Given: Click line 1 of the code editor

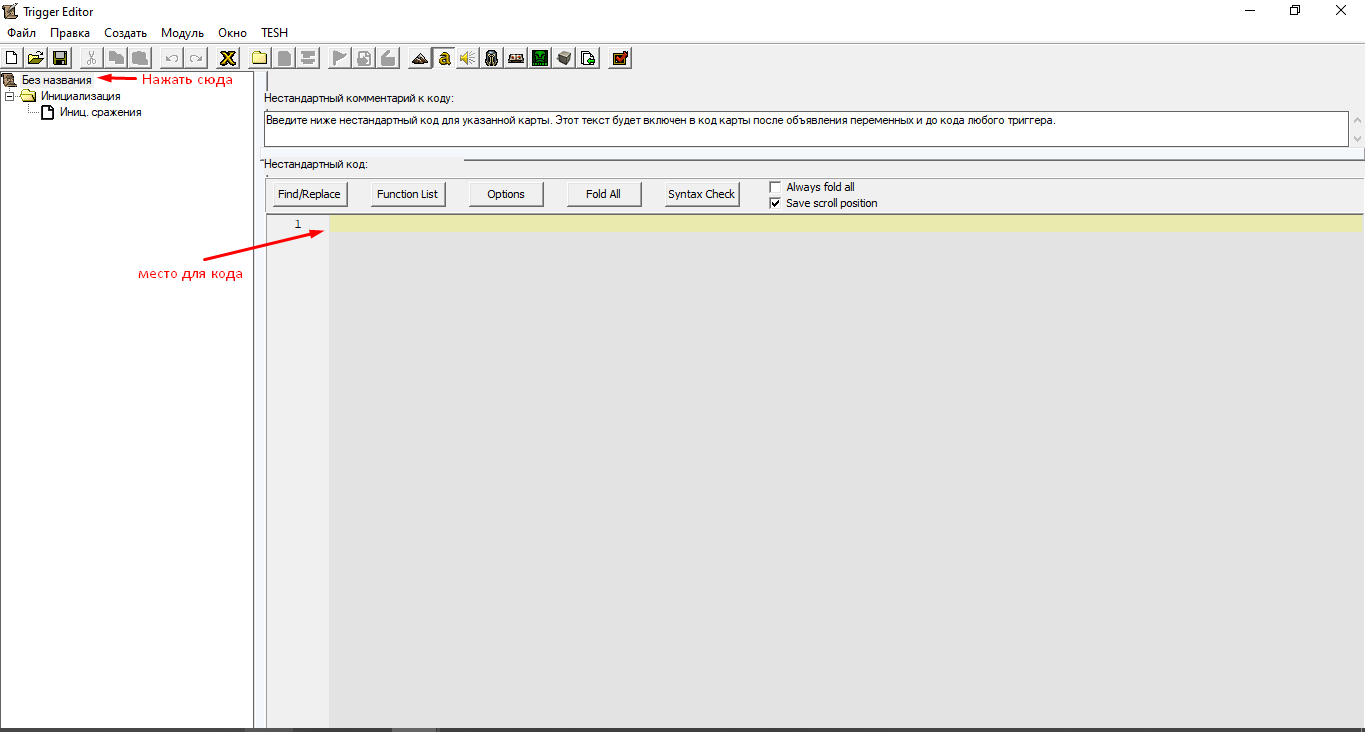Looking at the screenshot, I should (x=846, y=224).
